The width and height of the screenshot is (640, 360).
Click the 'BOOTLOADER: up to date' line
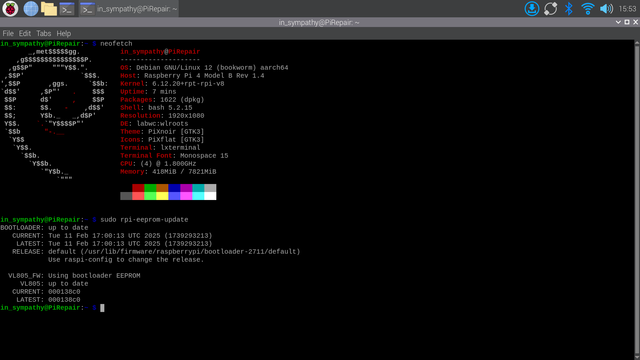point(44,228)
